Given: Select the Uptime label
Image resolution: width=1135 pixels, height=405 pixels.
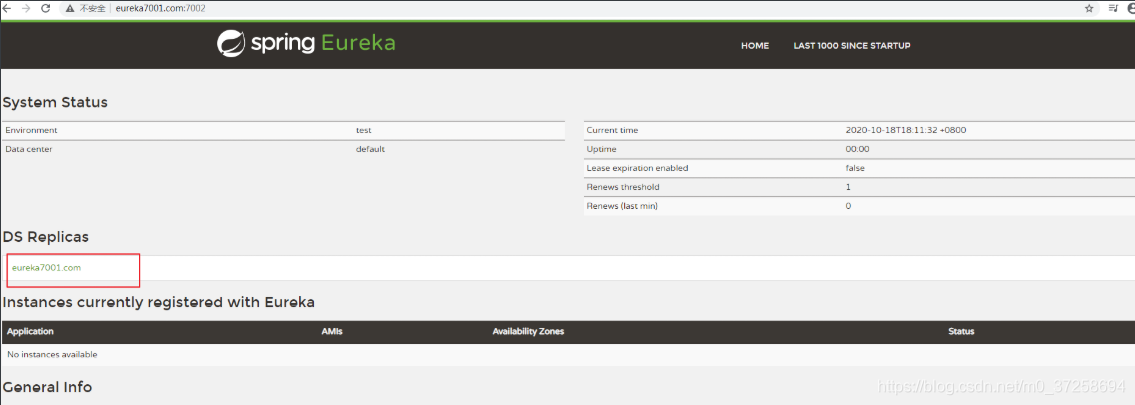Looking at the screenshot, I should (602, 149).
